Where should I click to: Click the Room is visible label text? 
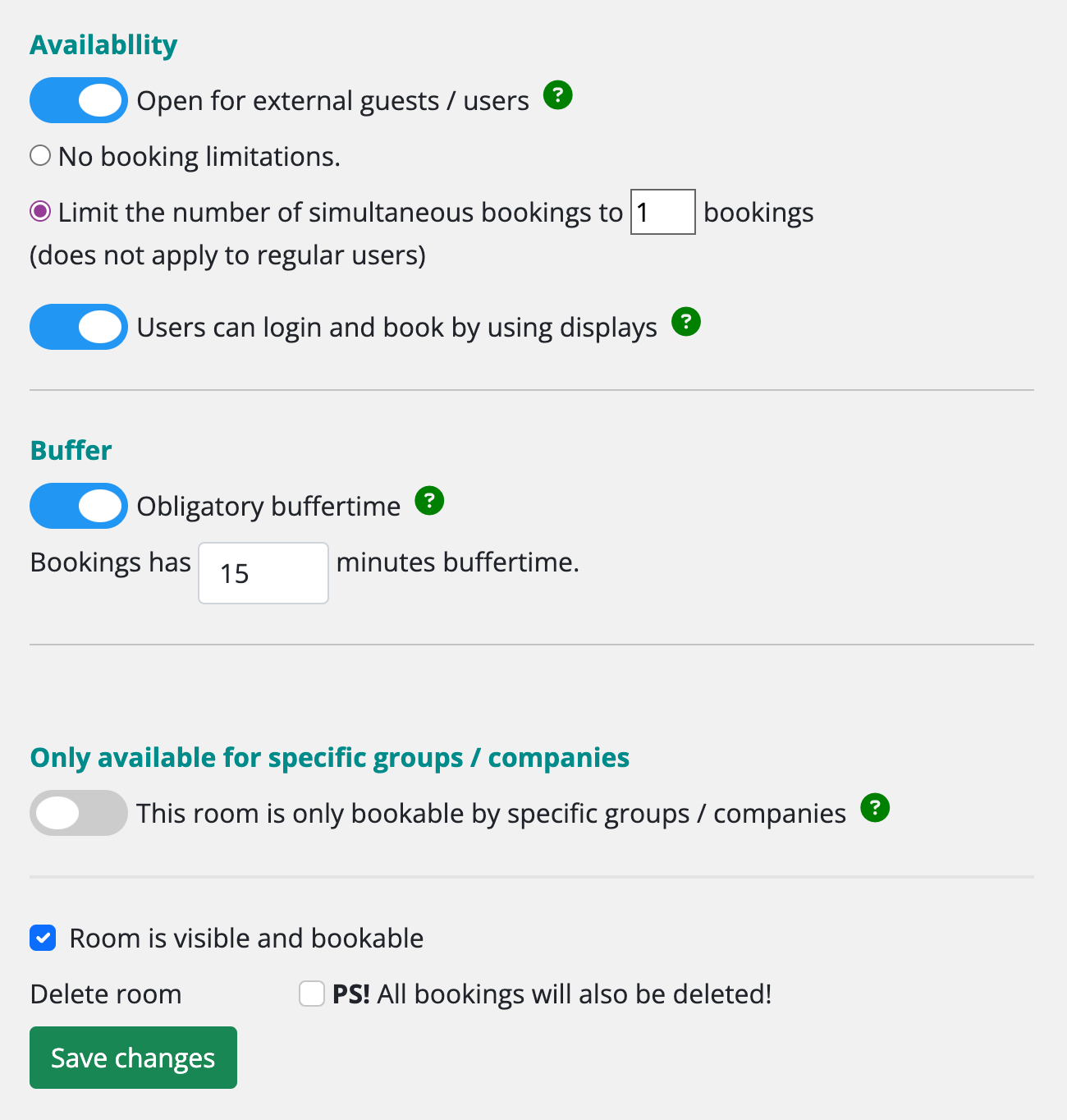[245, 938]
